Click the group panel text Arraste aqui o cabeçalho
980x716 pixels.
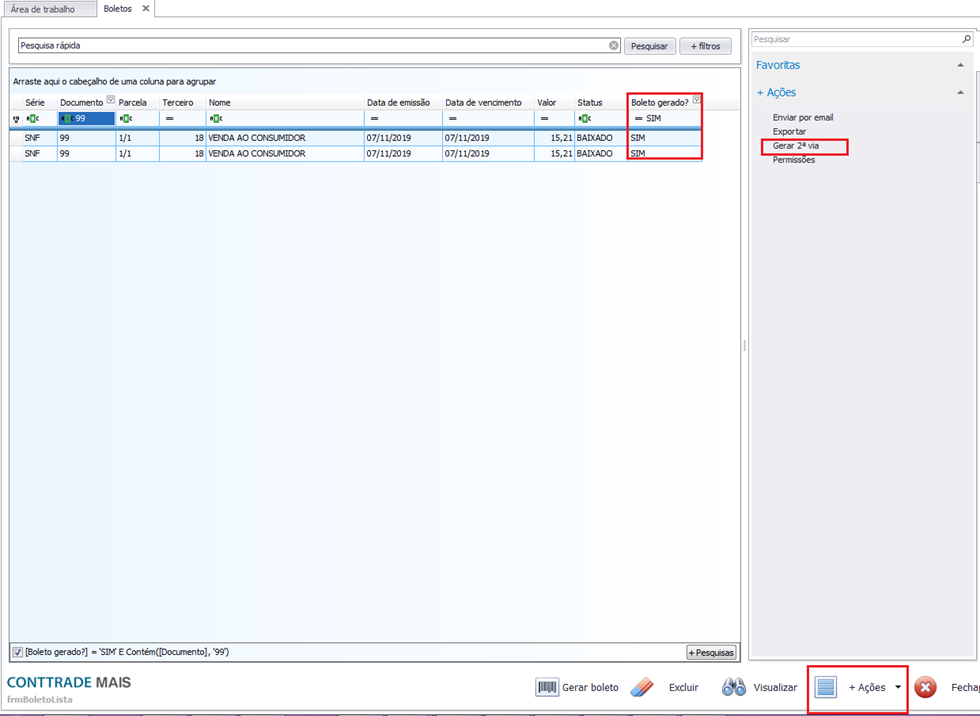point(114,82)
